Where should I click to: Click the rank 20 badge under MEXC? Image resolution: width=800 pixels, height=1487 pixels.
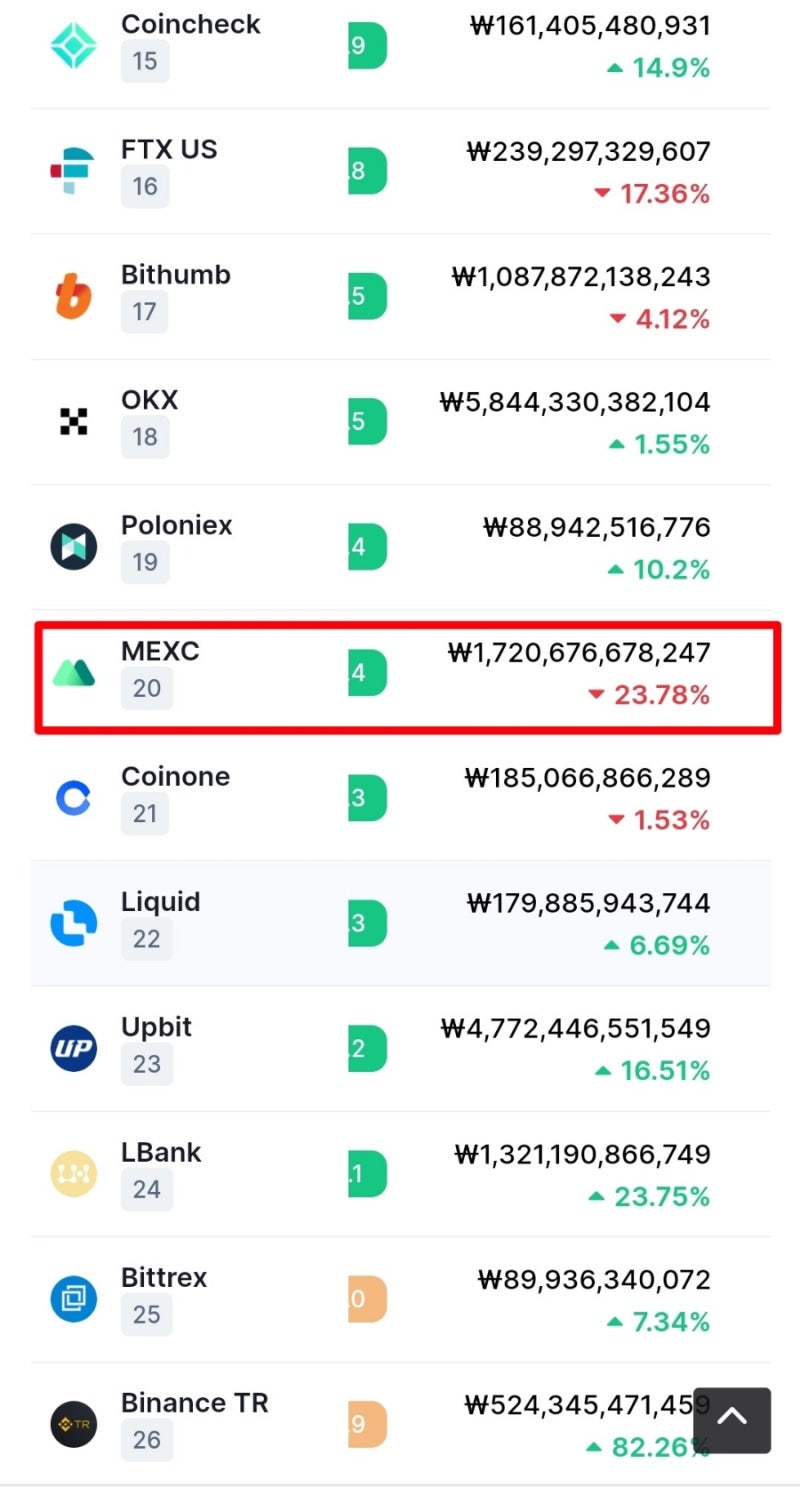coord(146,689)
